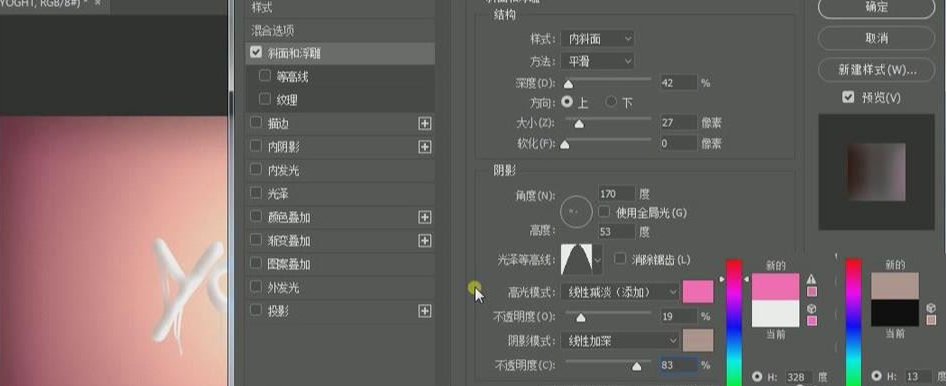Select direction 下 radio button
This screenshot has height=386, width=947.
611,102
